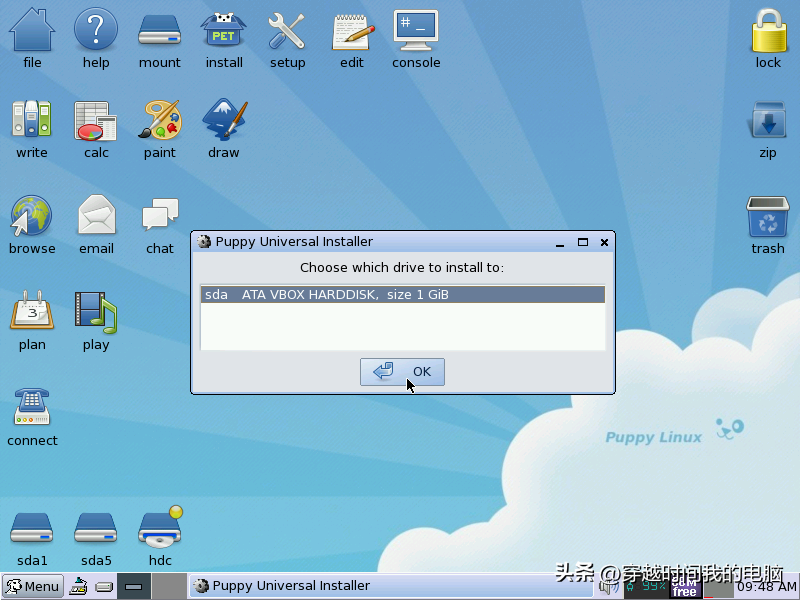Click Puppy Universal Installer taskbar entry
Viewport: 800px width, 600px height.
coord(390,586)
